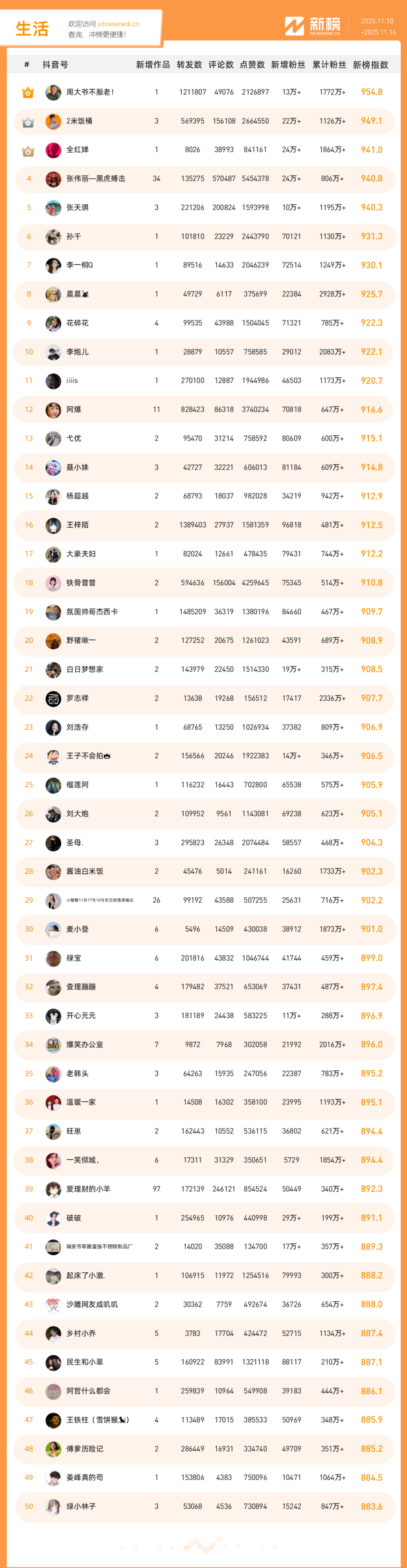
Task: Open 周大爷不服老! profile avatar
Action: pyautogui.click(x=54, y=92)
